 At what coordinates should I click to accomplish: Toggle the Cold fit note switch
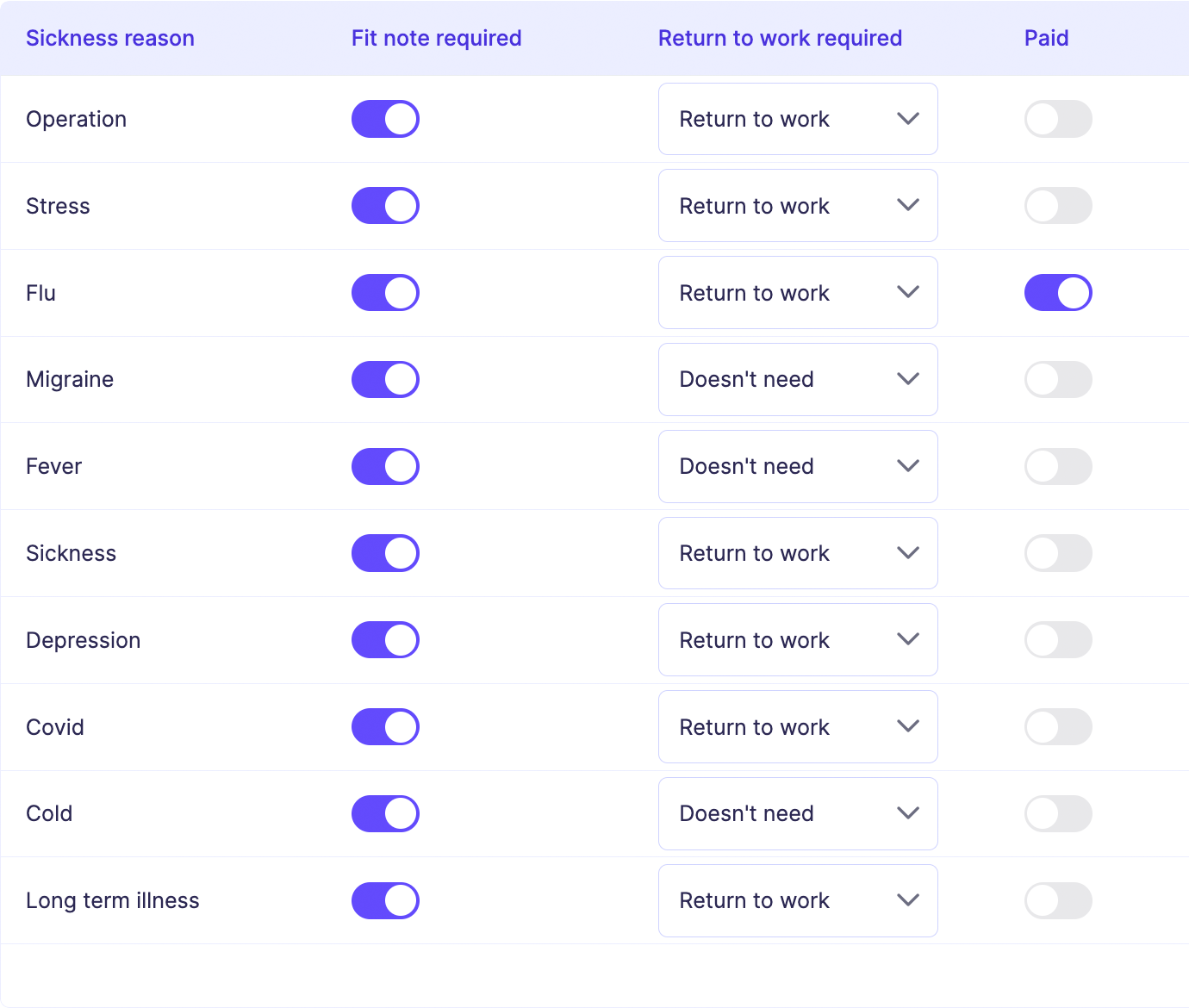(385, 814)
